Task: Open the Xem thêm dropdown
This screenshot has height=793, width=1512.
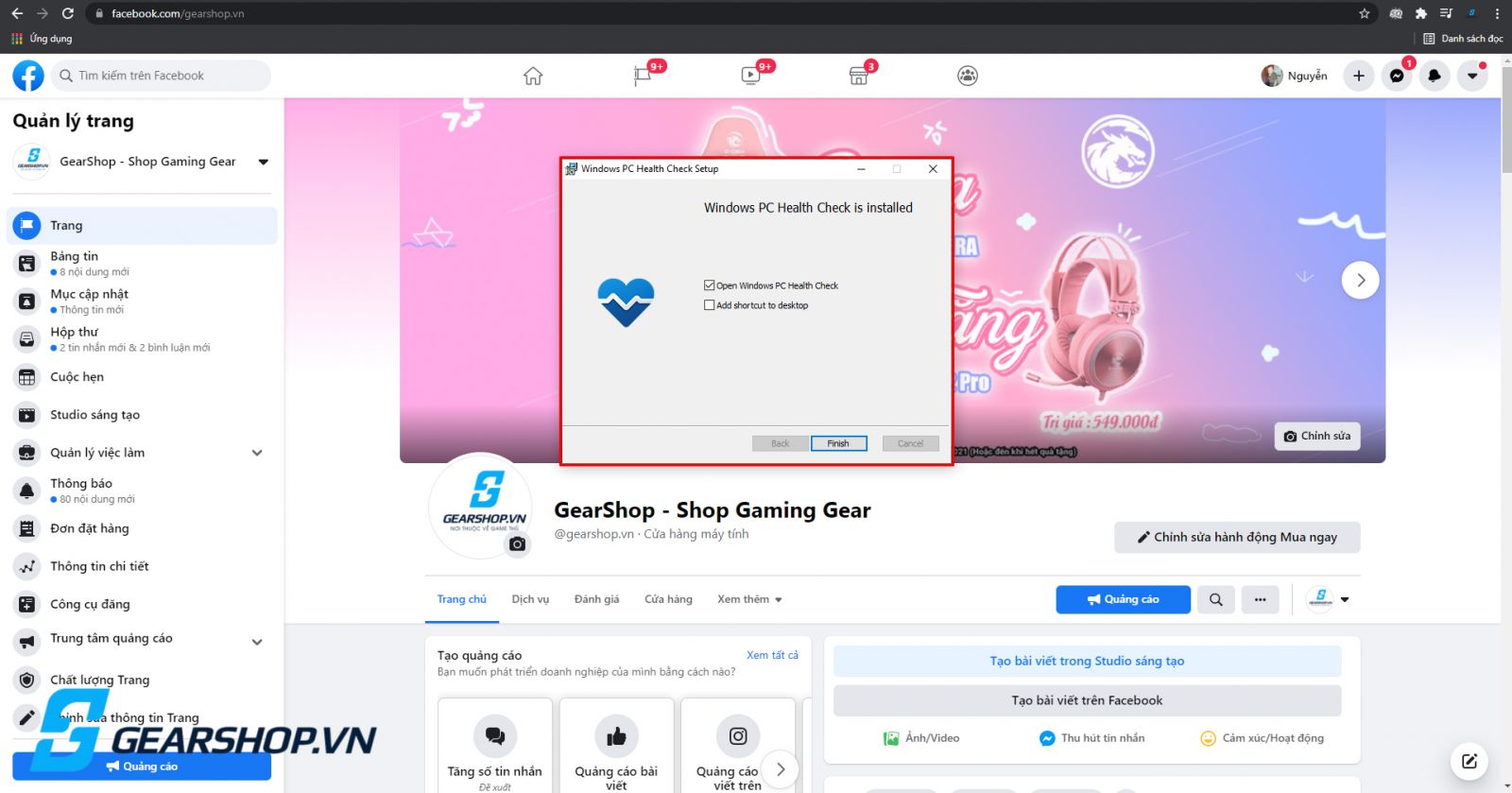Action: 749,599
